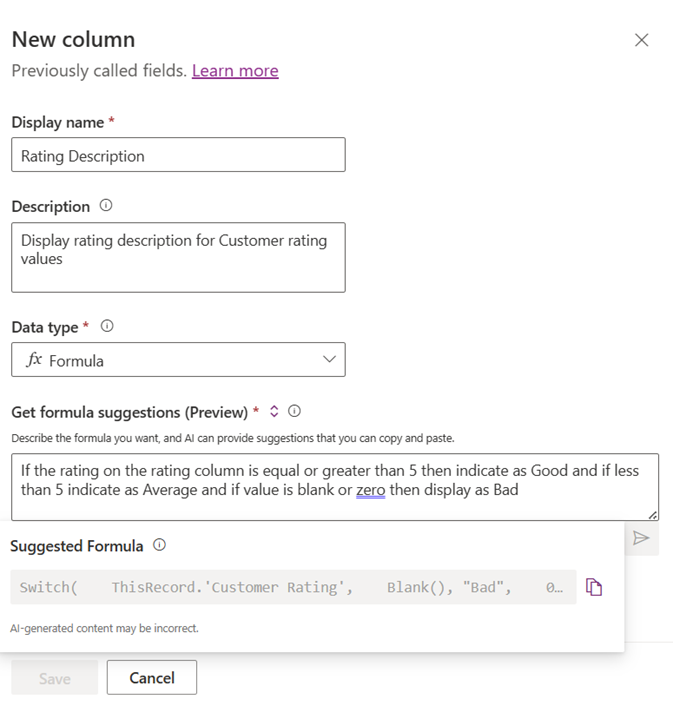Click the Suggested Formula Switch text field

(292, 587)
